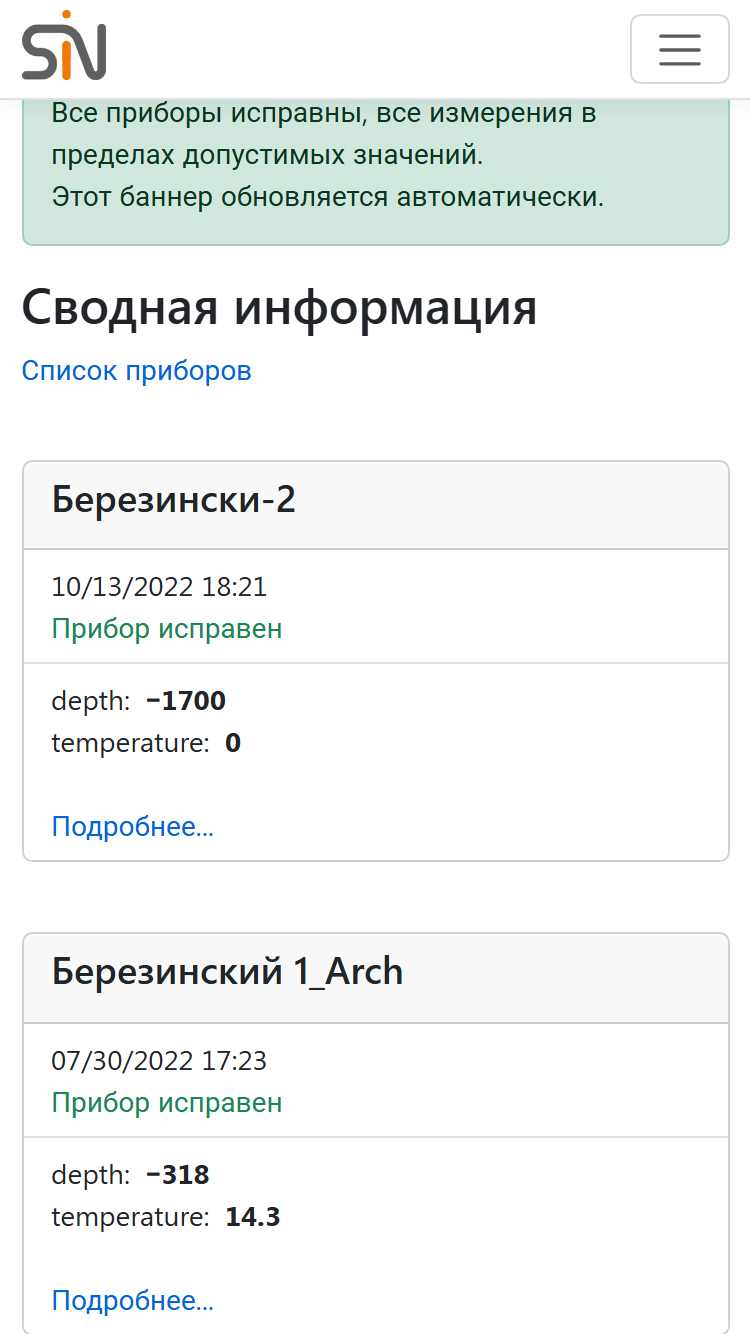
Task: Open Подробнее link for Березинский 1_Arch
Action: click(x=132, y=1301)
